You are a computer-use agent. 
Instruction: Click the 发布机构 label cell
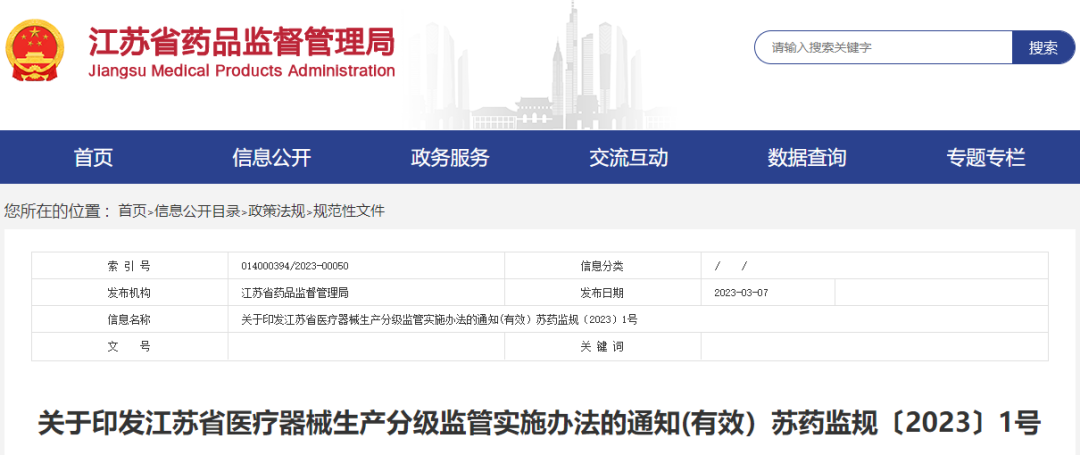(x=129, y=293)
